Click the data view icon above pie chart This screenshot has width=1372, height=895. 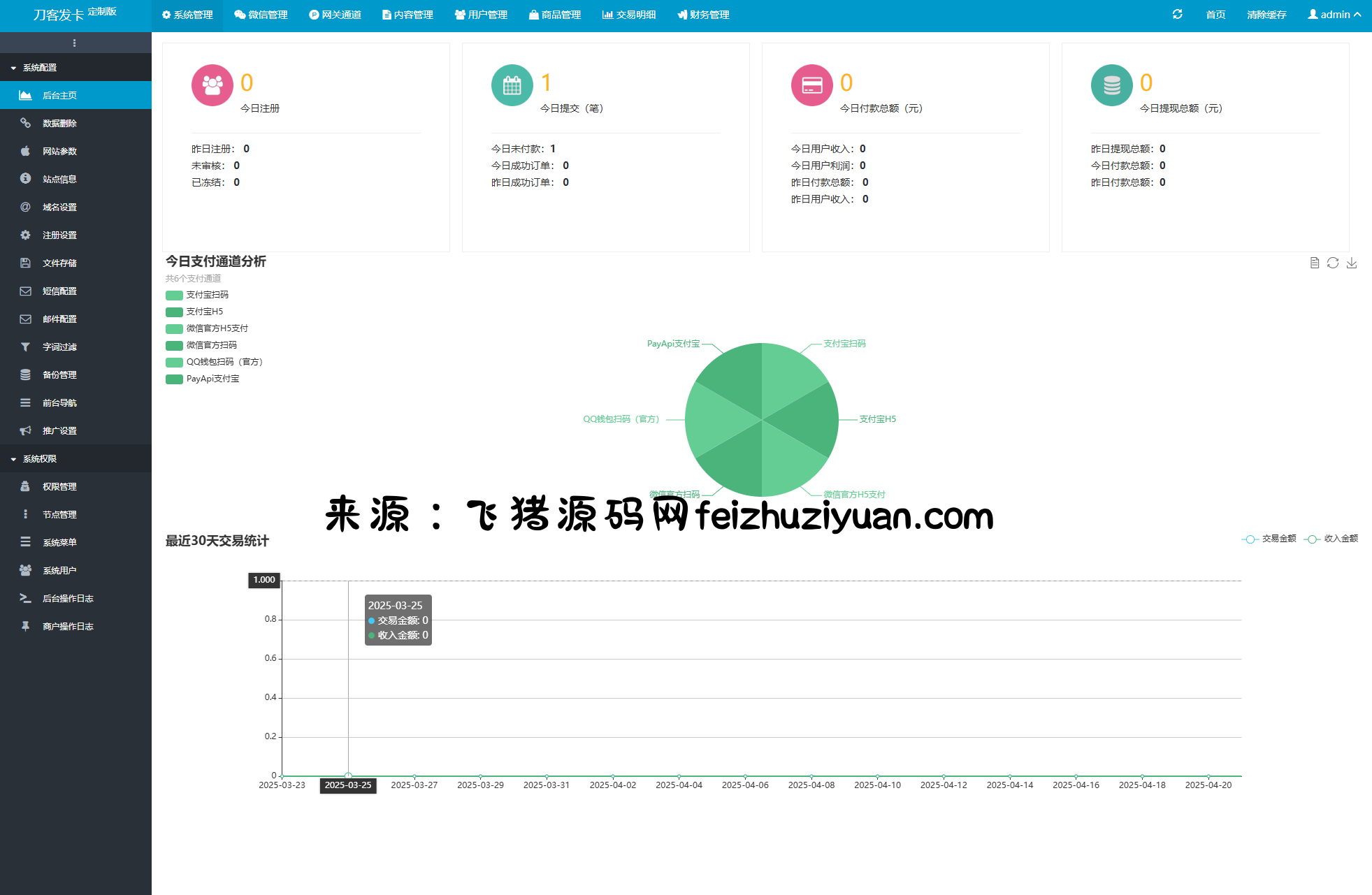pyautogui.click(x=1314, y=263)
